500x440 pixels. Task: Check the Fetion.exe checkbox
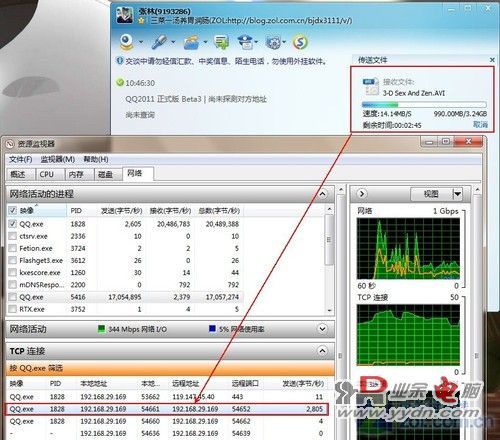(x=12, y=248)
